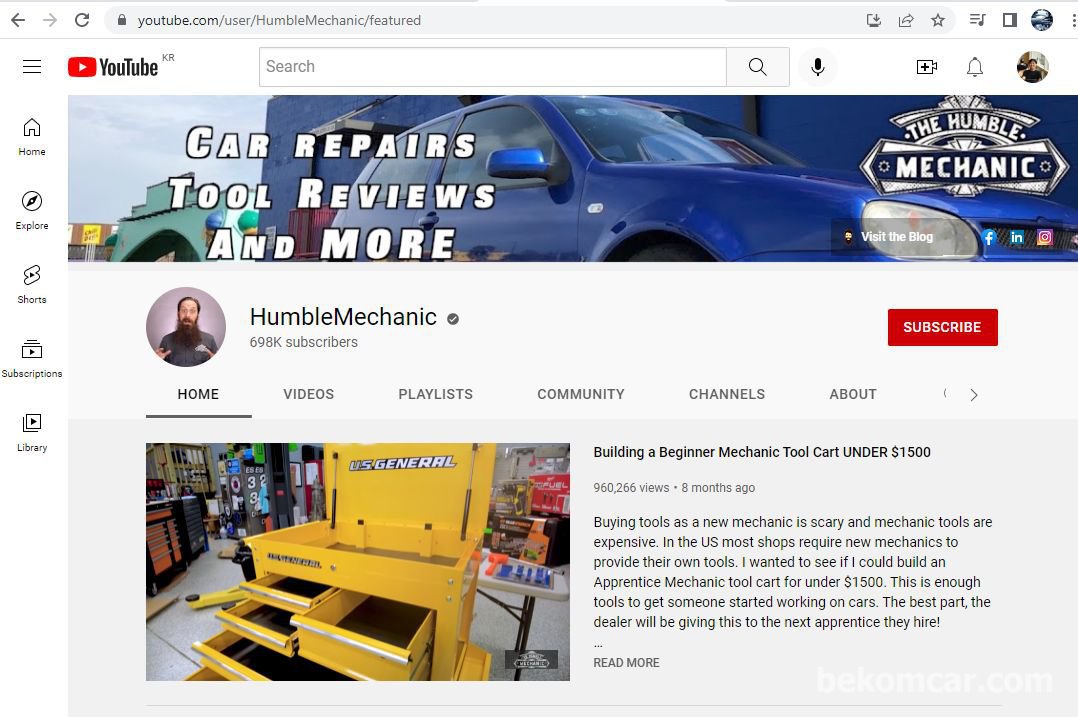Screen dimensions: 1078x717
Task: Switch to the ABOUT tab
Action: pos(852,394)
